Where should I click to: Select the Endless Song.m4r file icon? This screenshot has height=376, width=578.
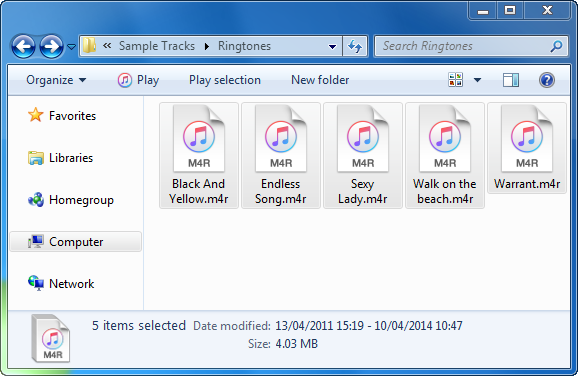pyautogui.click(x=281, y=139)
